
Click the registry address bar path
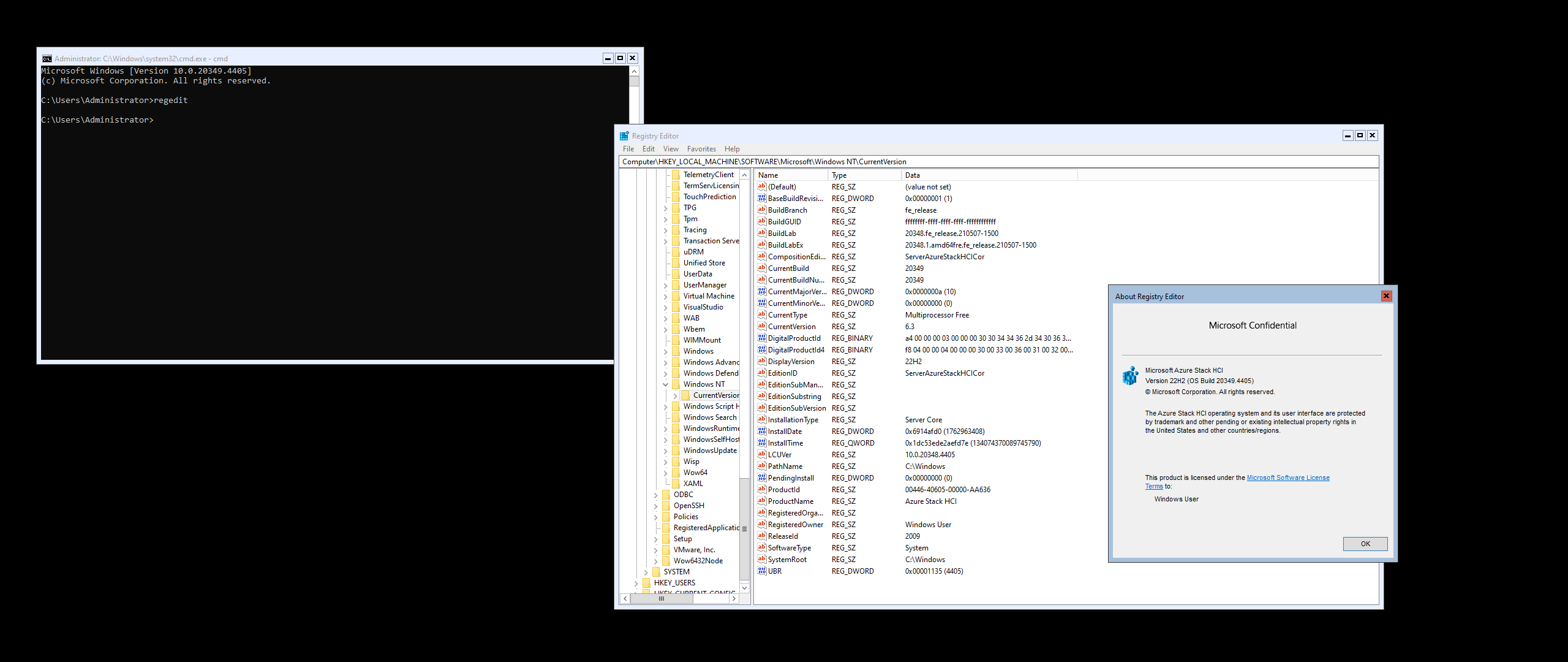[764, 162]
